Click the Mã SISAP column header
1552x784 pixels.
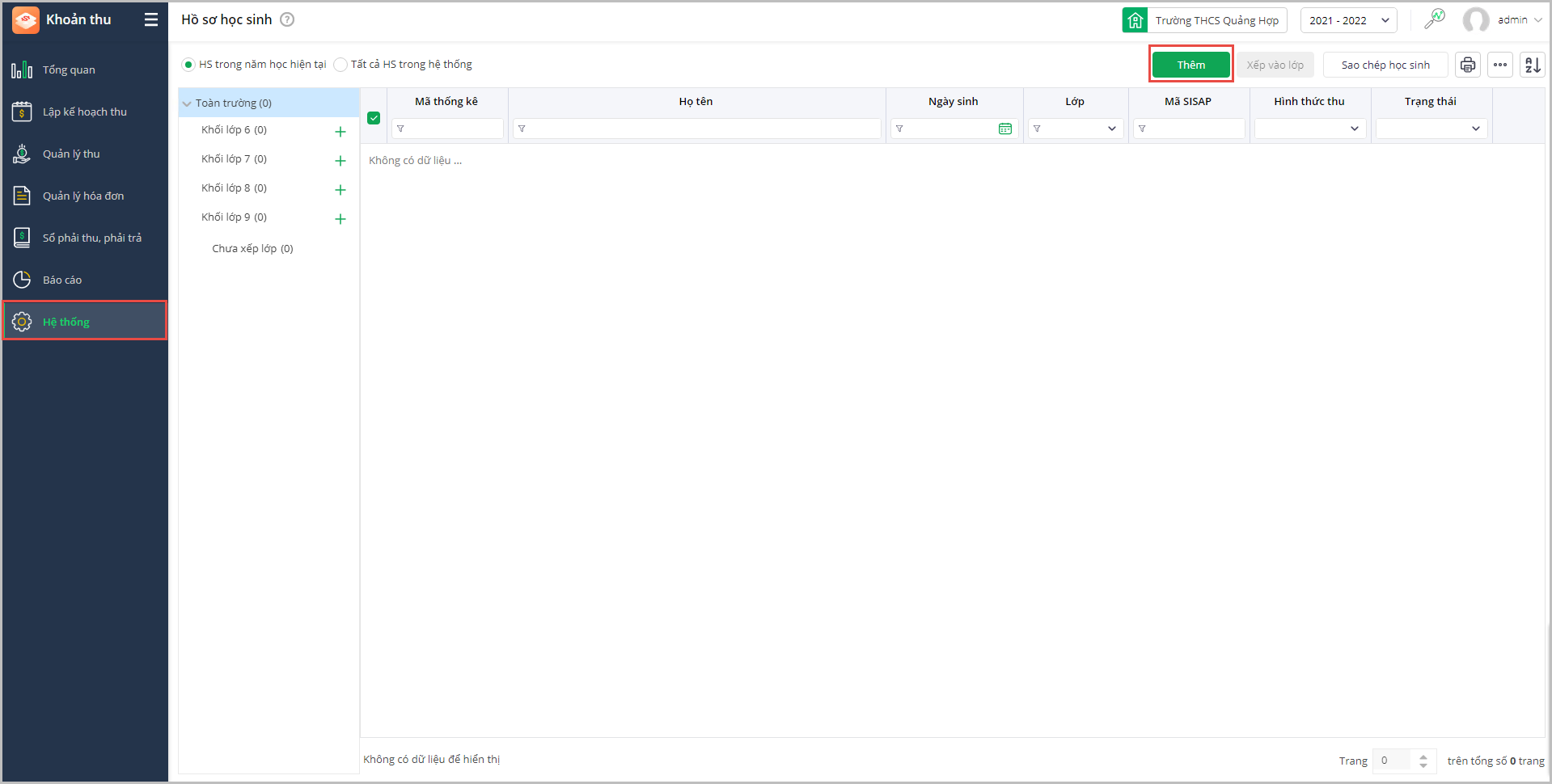[x=1188, y=102]
